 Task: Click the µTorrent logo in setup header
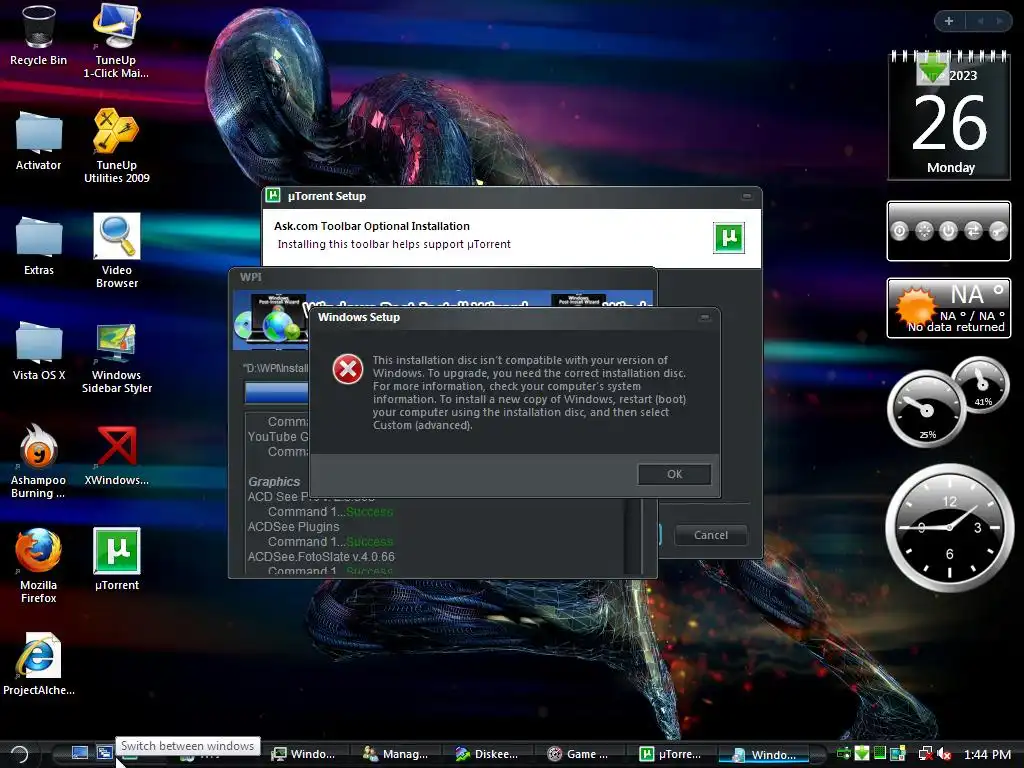coord(728,237)
